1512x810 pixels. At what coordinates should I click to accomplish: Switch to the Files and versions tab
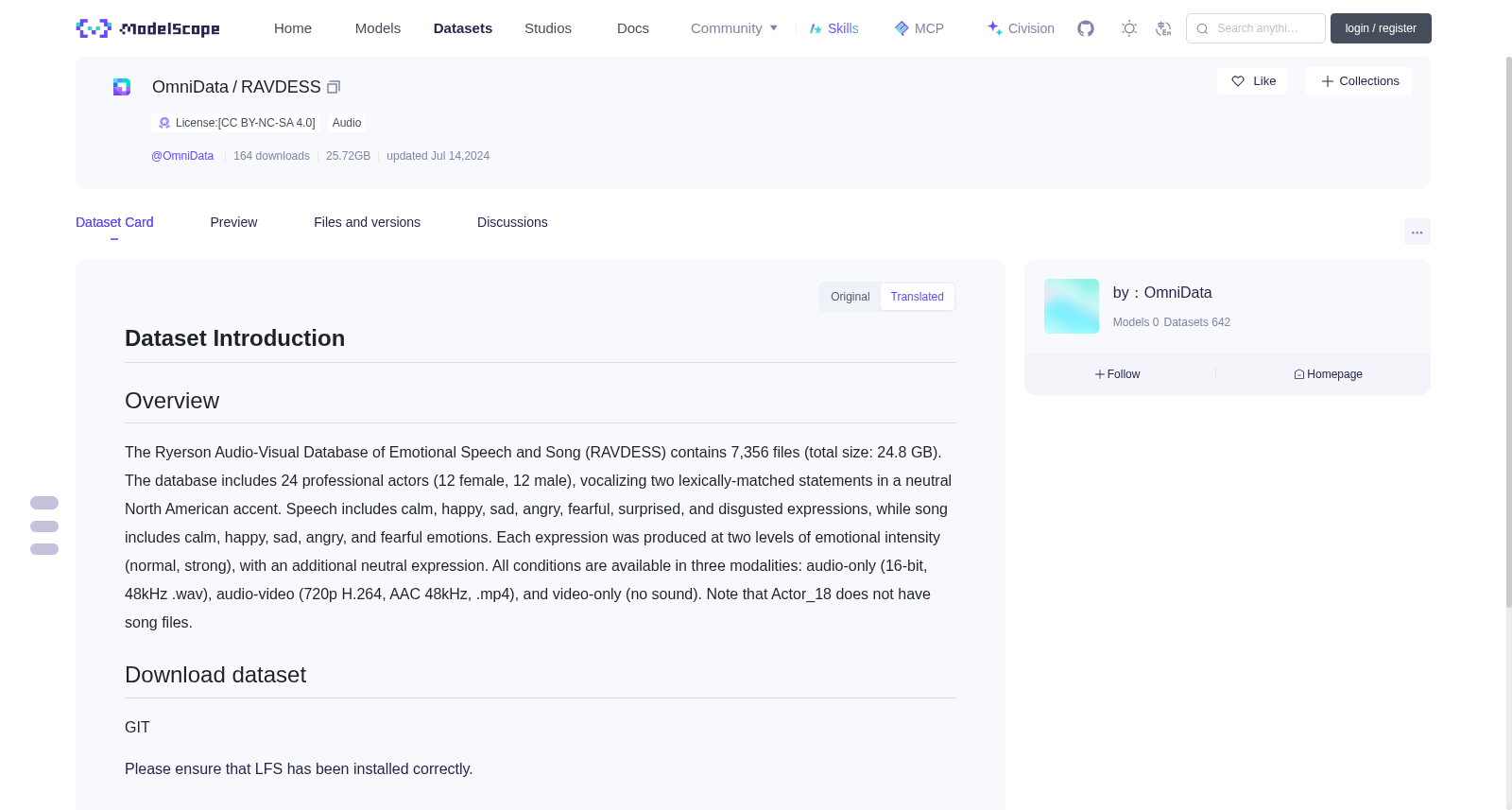[x=367, y=222]
